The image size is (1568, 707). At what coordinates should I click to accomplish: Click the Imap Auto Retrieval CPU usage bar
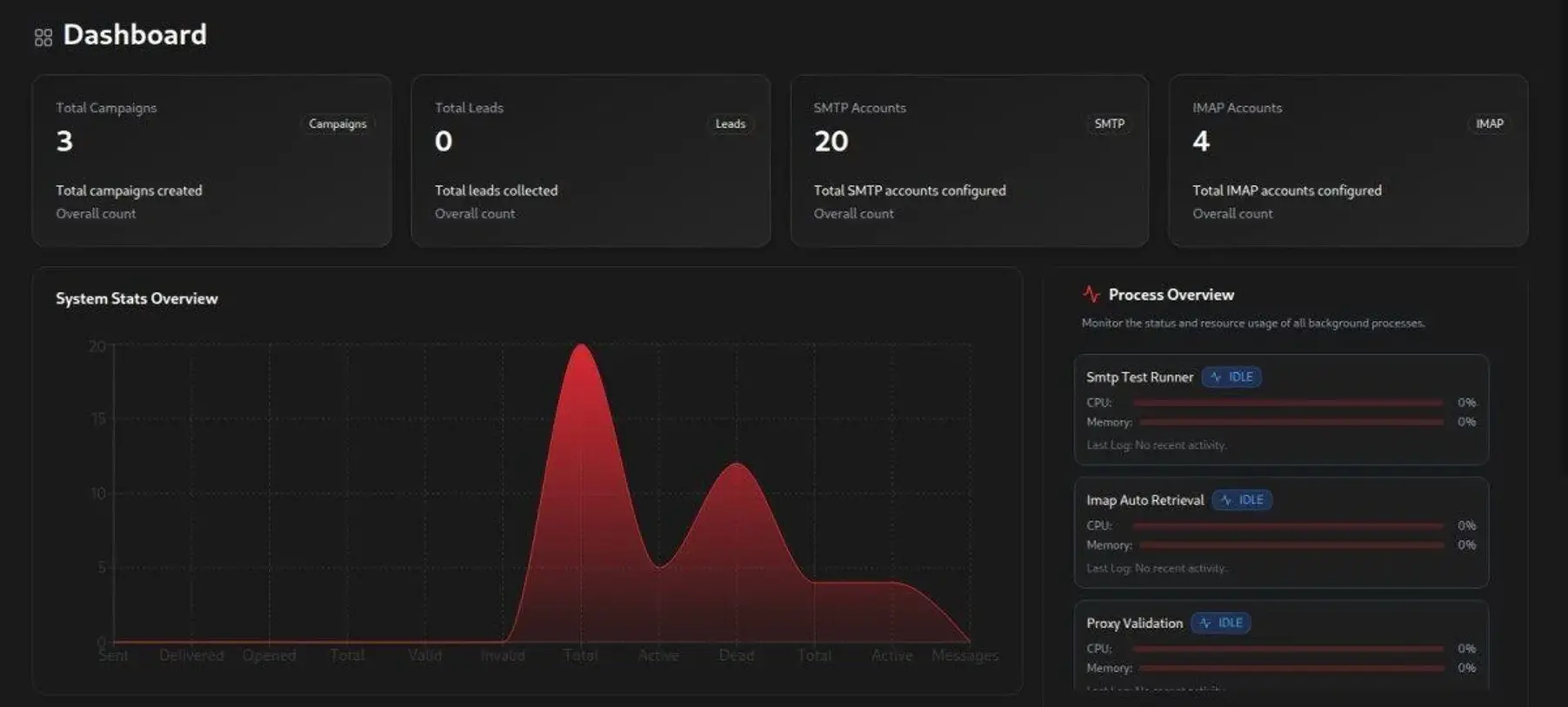pos(1287,526)
